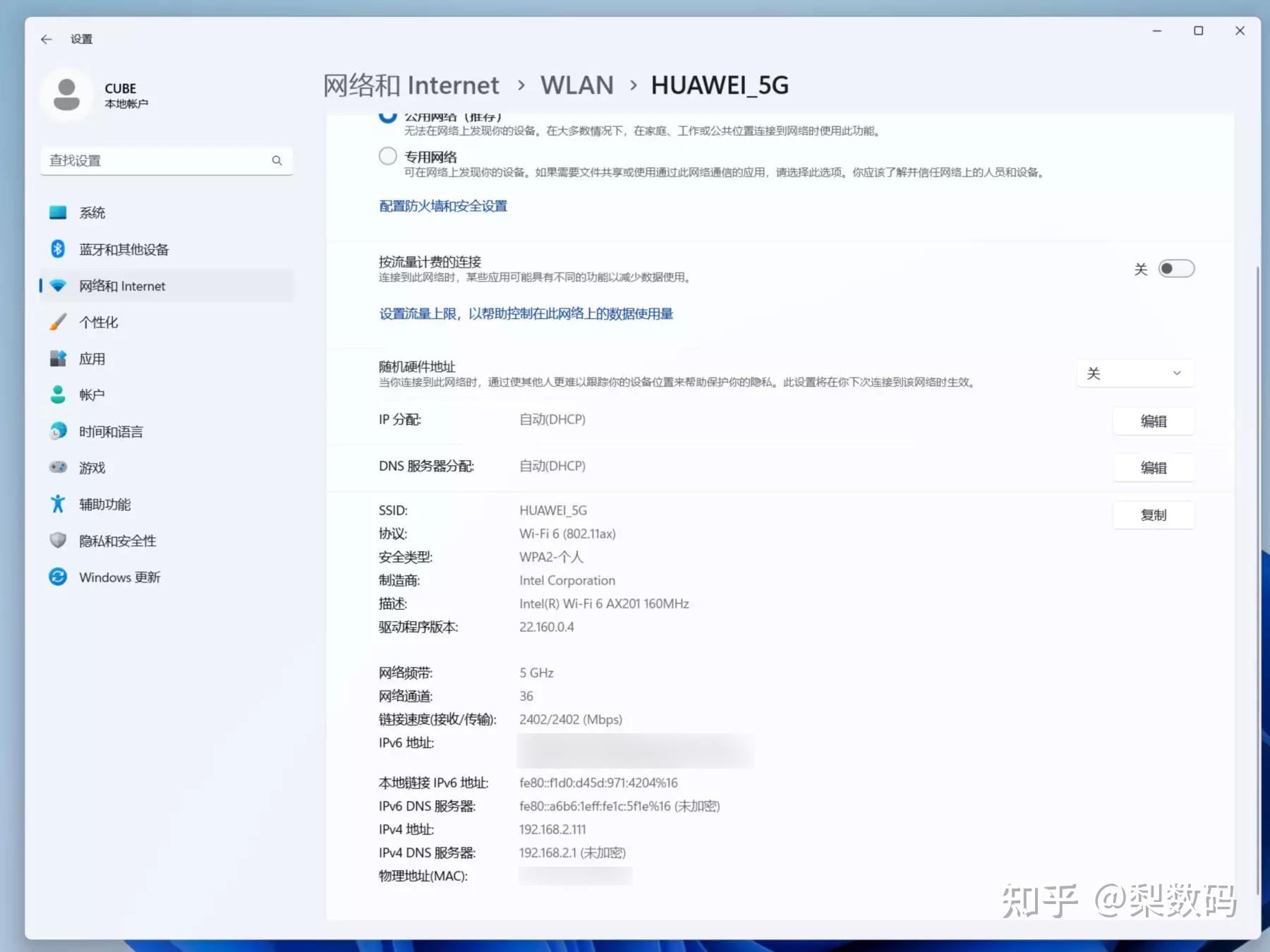Image resolution: width=1270 pixels, height=952 pixels.
Task: Select 帐户 in the sidebar
Action: tap(91, 394)
